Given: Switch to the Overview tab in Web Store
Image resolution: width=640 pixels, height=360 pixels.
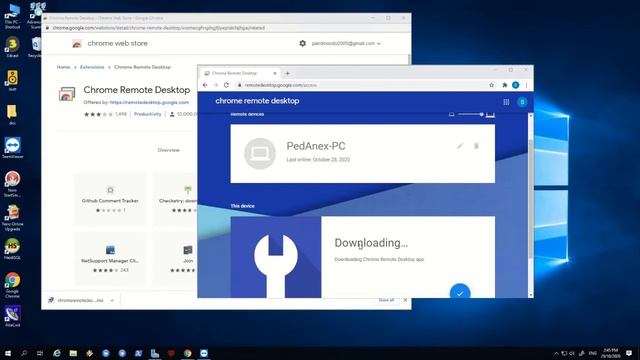Looking at the screenshot, I should pyautogui.click(x=169, y=150).
